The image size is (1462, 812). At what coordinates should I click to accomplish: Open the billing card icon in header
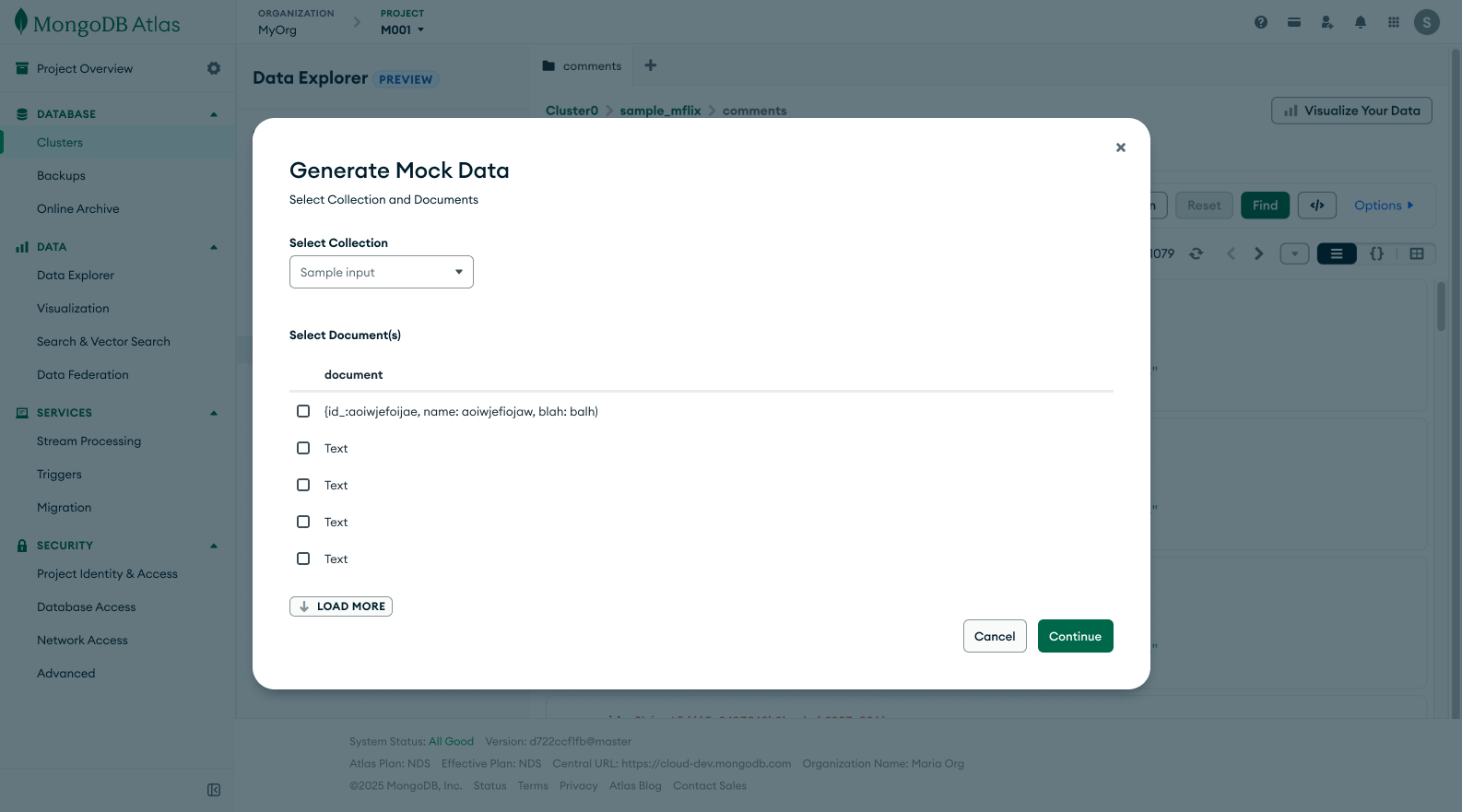pyautogui.click(x=1294, y=22)
